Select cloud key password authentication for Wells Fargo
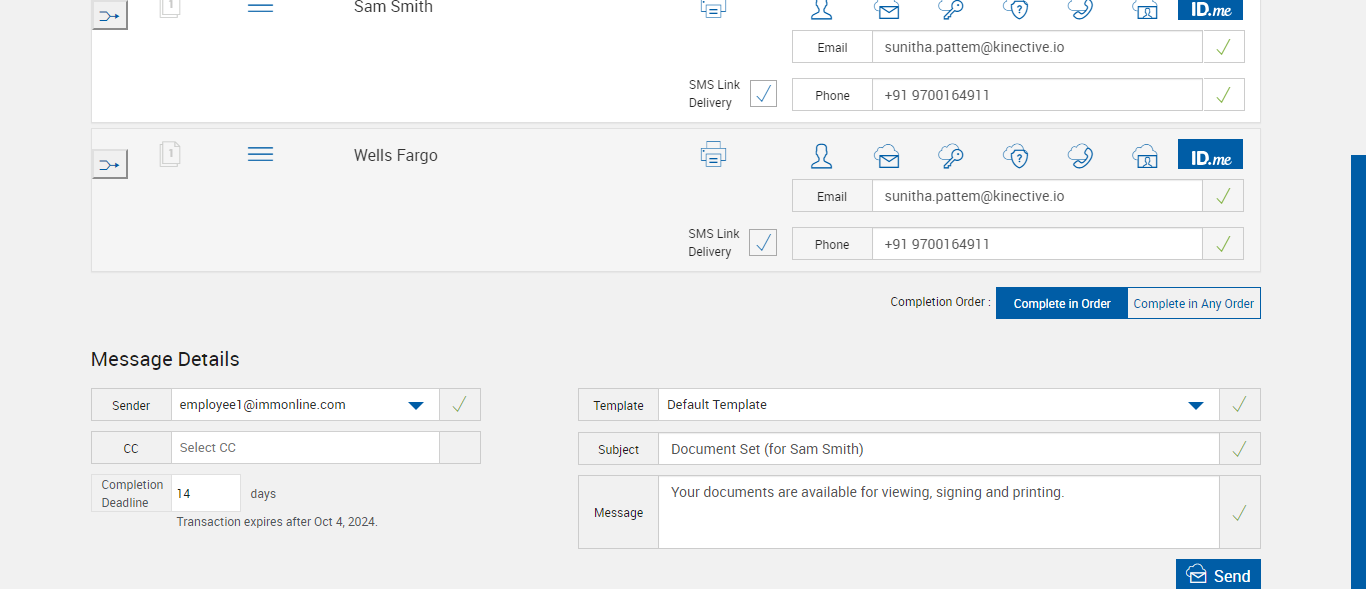Screen dimensions: 1366x589 [x=950, y=156]
